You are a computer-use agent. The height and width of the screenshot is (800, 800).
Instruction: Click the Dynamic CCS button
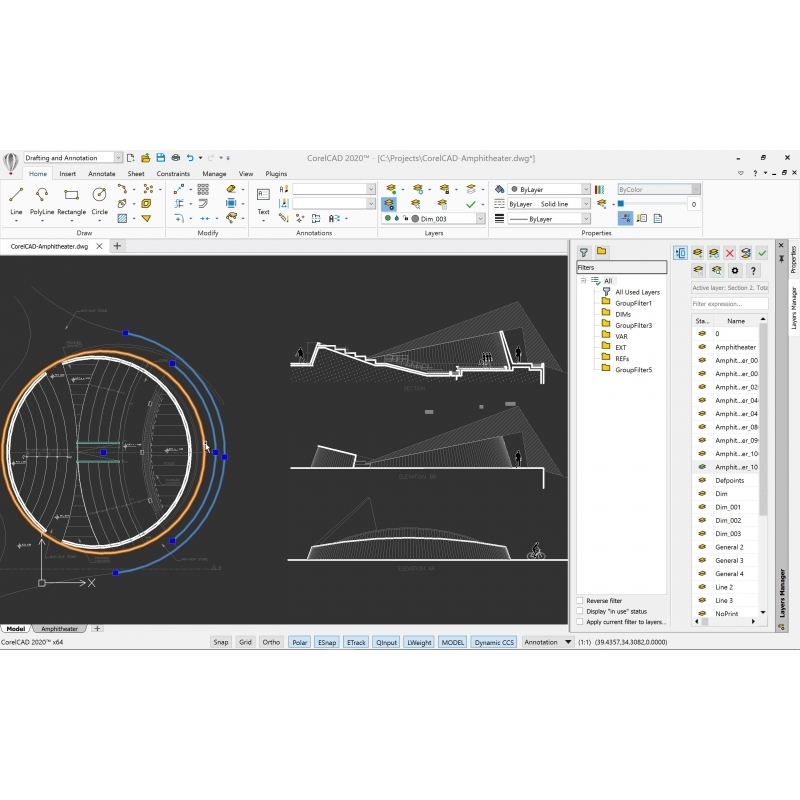pos(494,642)
